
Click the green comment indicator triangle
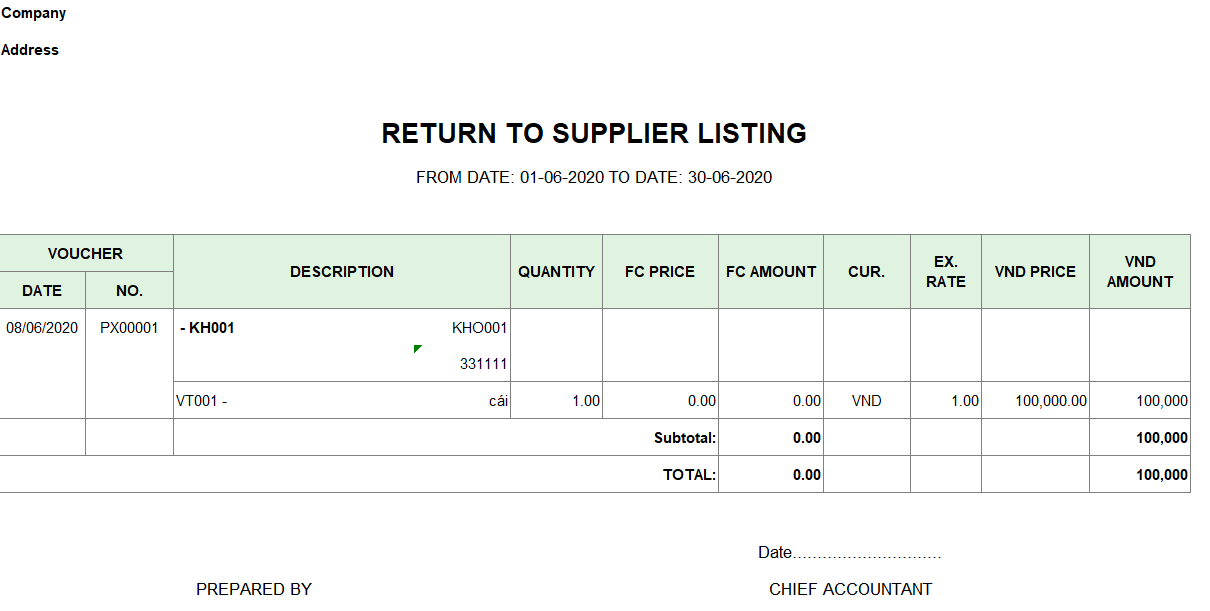click(417, 348)
